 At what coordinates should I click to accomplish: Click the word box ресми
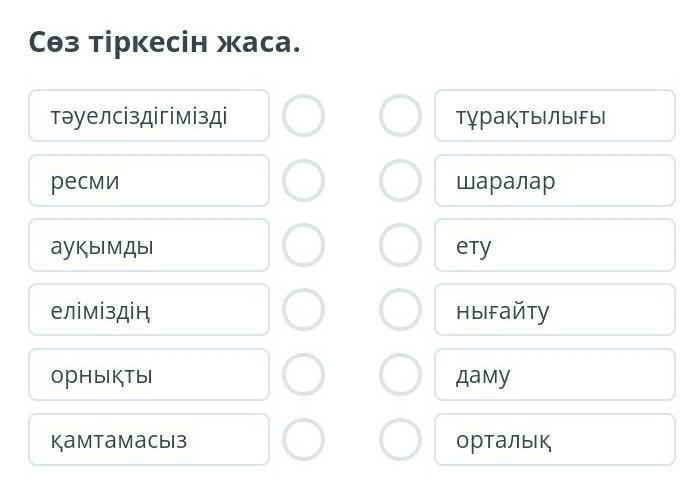pyautogui.click(x=149, y=181)
